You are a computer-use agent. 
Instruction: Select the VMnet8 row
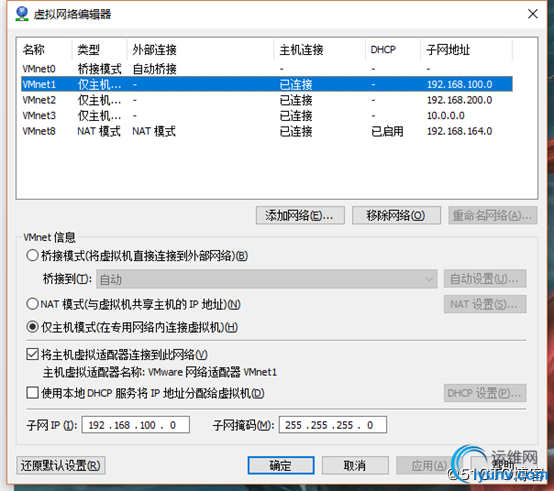(267, 131)
